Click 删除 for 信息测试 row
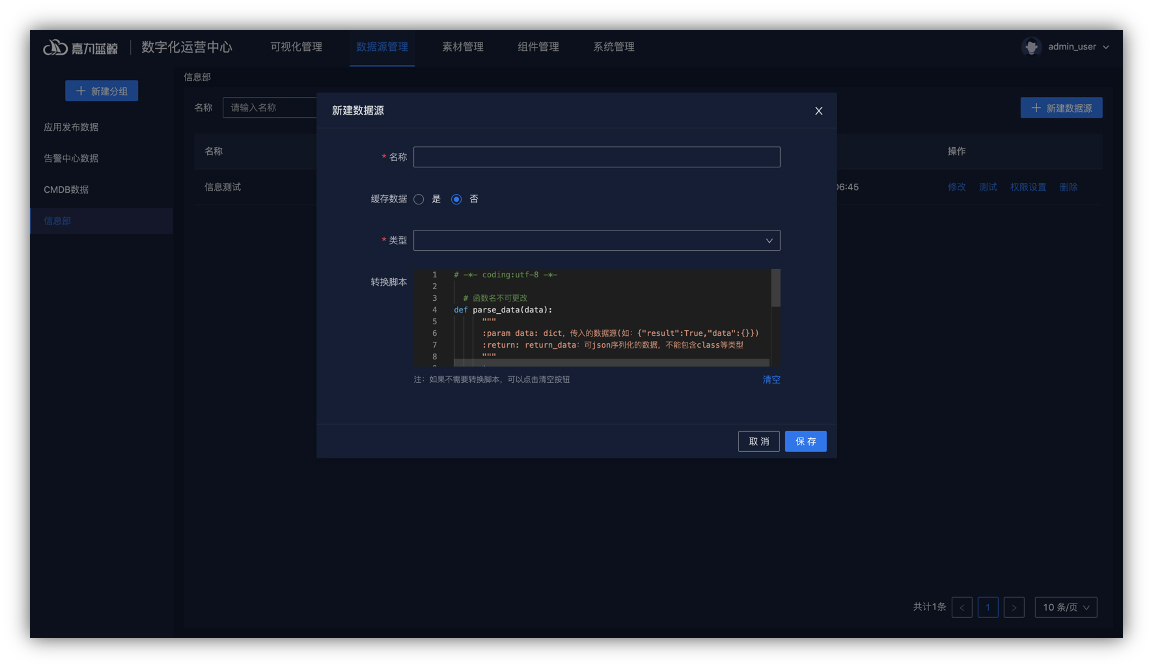The height and width of the screenshot is (668, 1154). (1069, 187)
